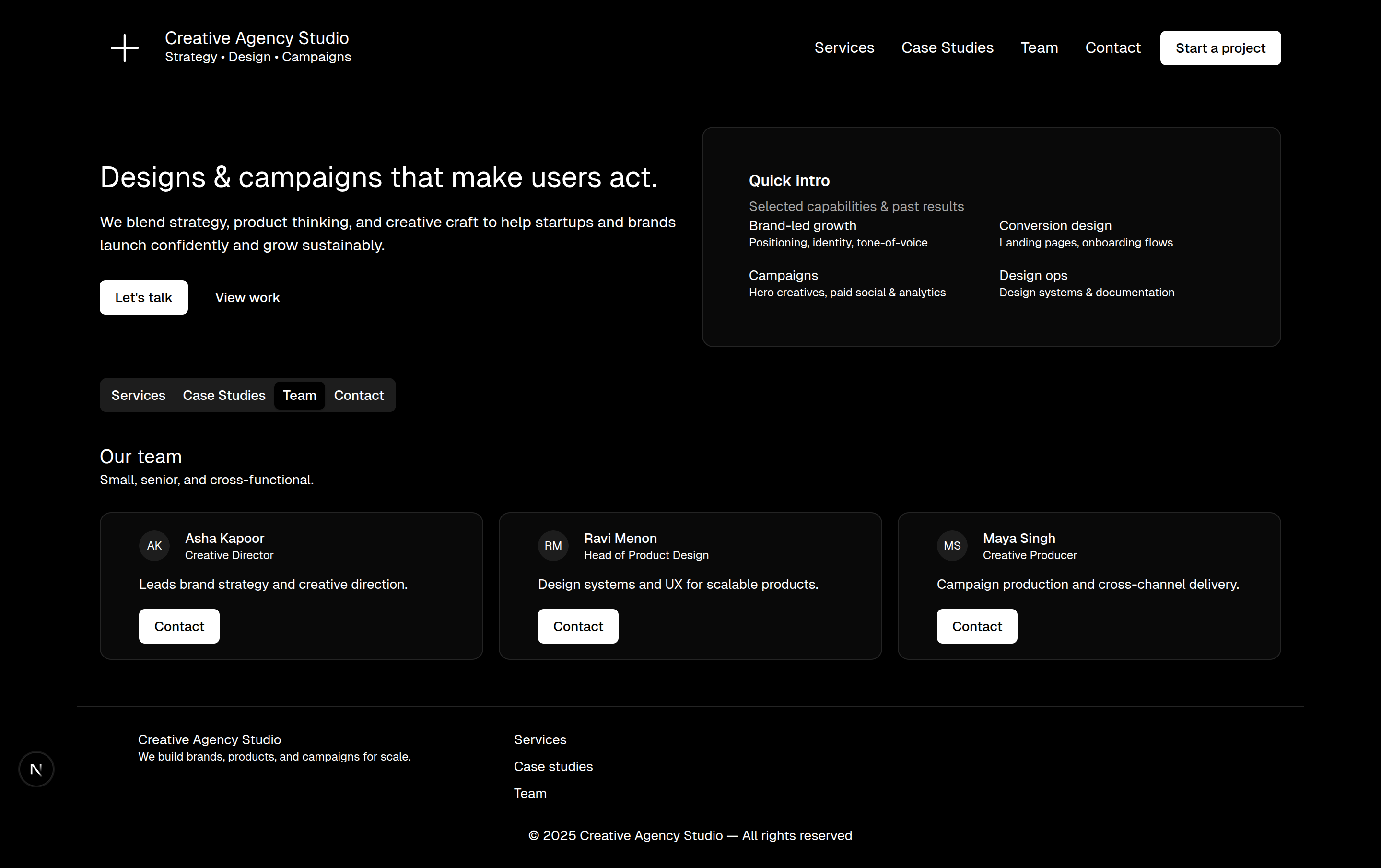Contact Ravi Menon via his card button
Viewport: 1381px width, 868px height.
point(577,626)
